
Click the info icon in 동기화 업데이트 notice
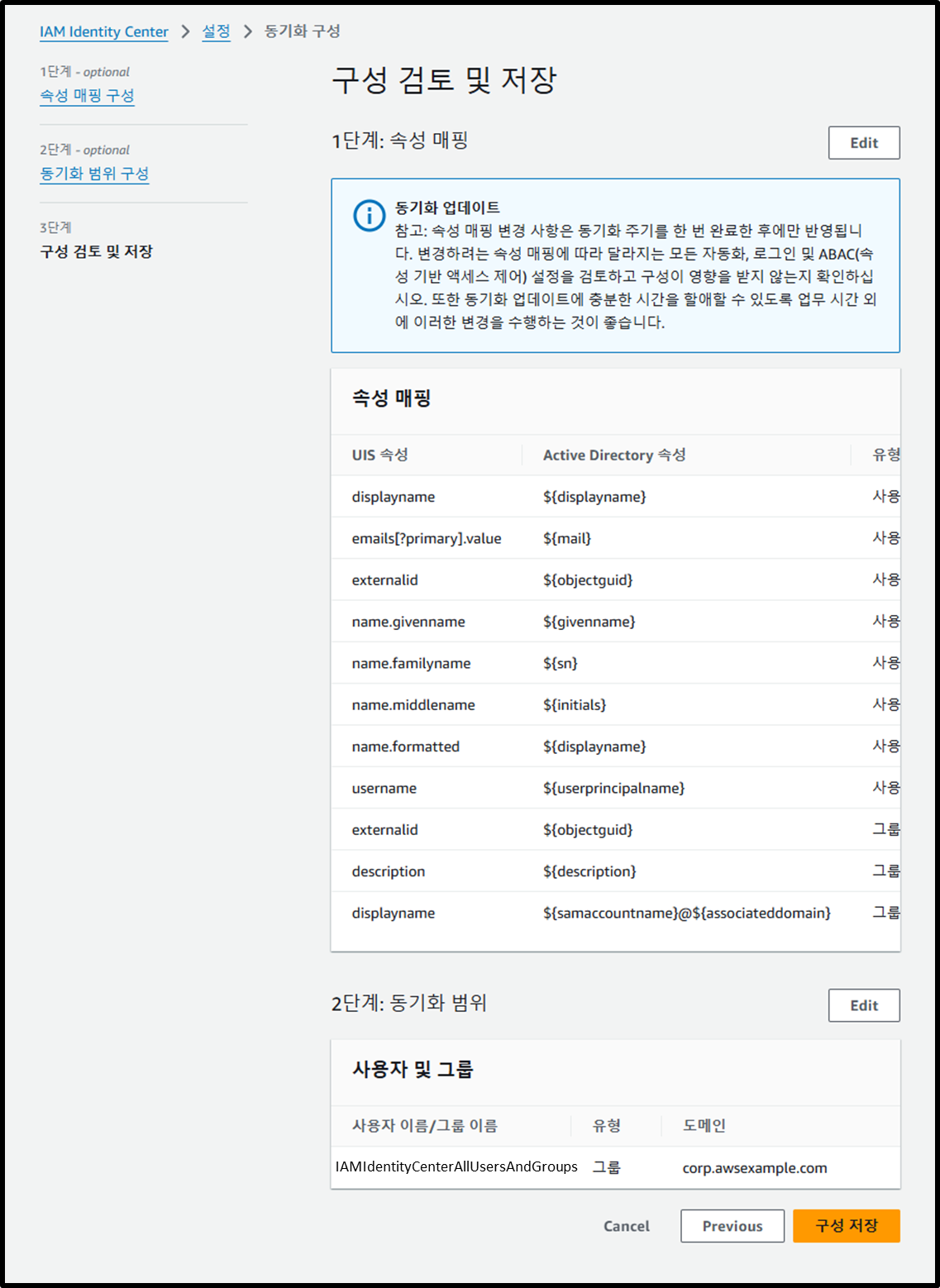(x=370, y=216)
